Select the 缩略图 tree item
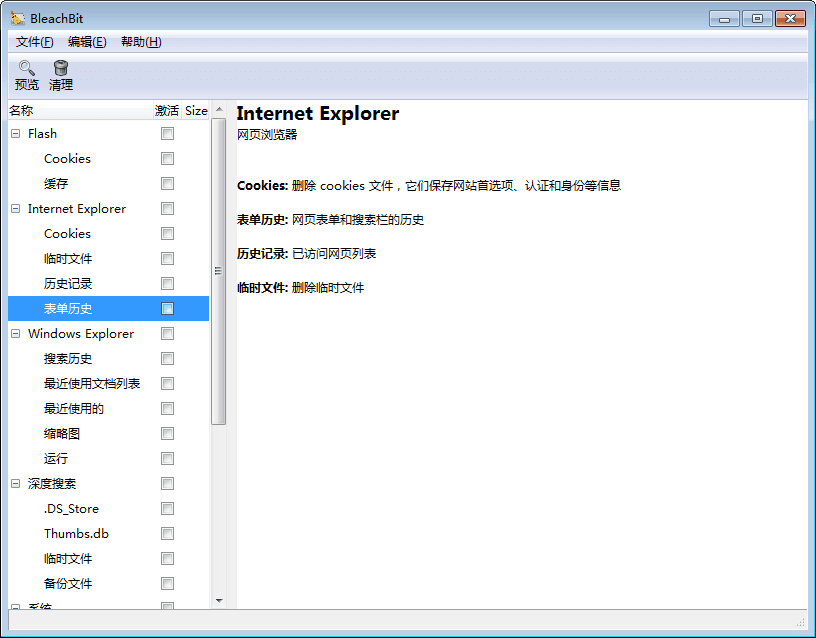Image resolution: width=816 pixels, height=638 pixels. tap(61, 433)
